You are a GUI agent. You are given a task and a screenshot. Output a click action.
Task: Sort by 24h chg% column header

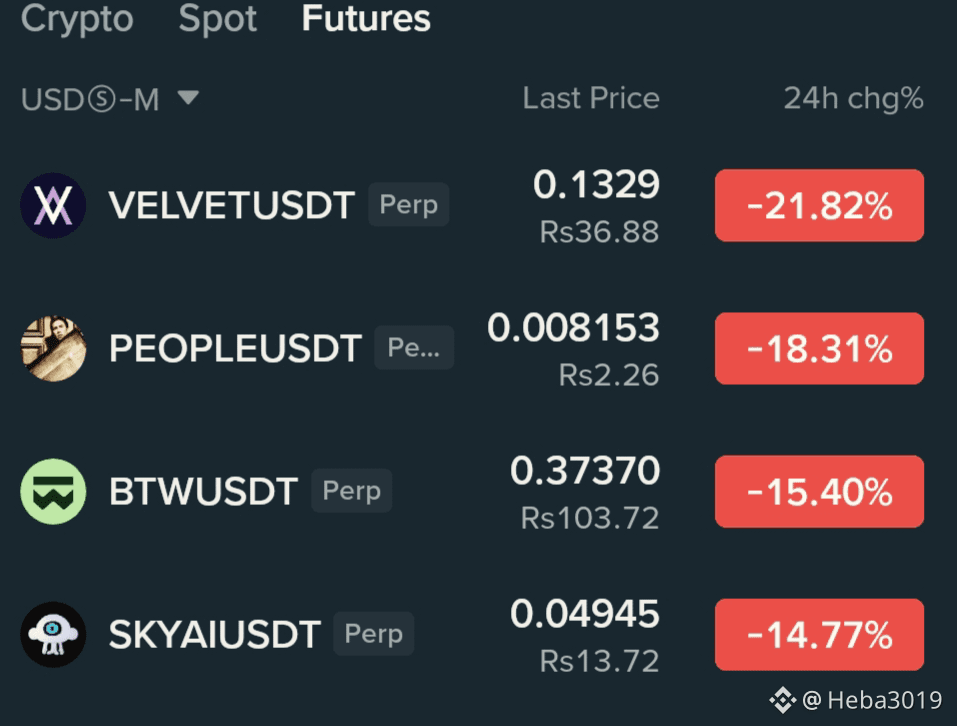(x=853, y=98)
